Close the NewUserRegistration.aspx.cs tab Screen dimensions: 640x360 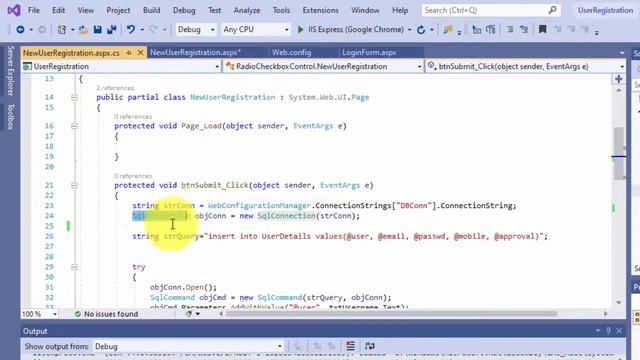(140, 53)
